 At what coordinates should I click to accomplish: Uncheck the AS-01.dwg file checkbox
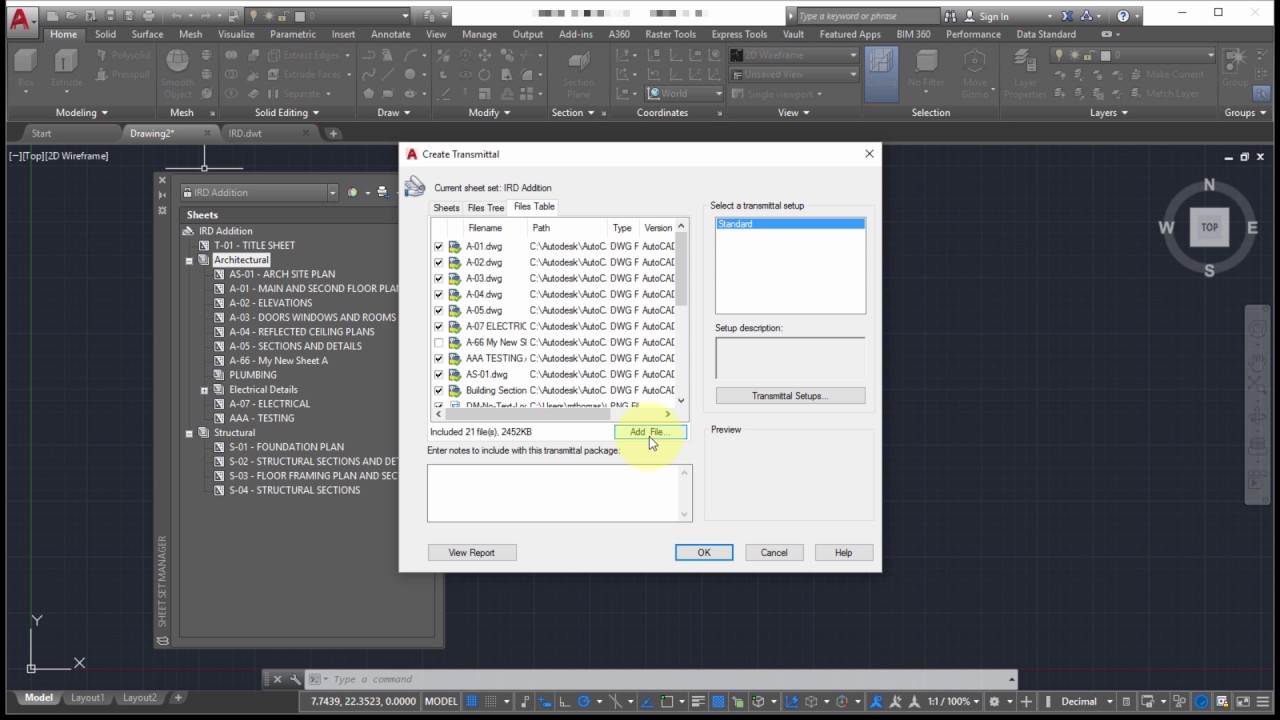click(438, 374)
